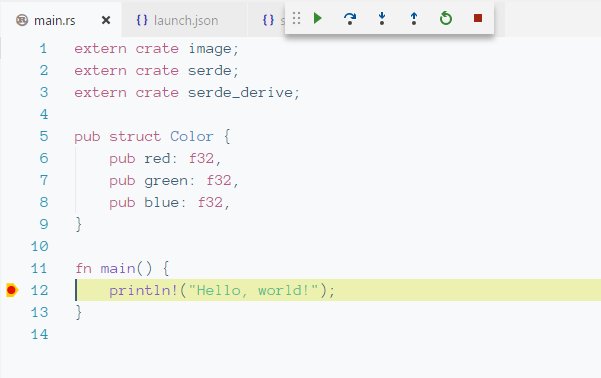Click the 'struct' keyword on line 5

point(135,136)
